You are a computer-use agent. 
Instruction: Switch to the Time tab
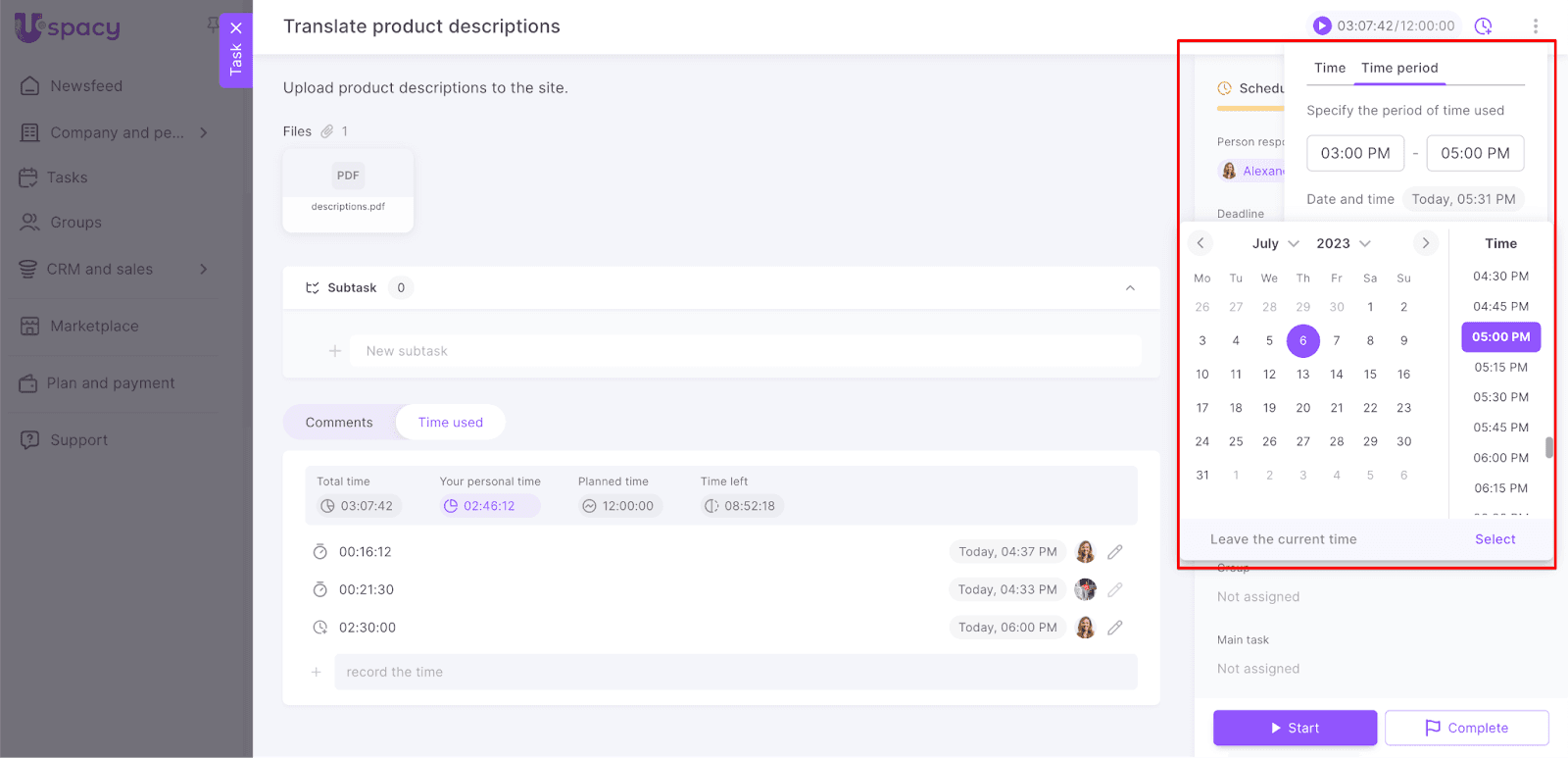1329,68
